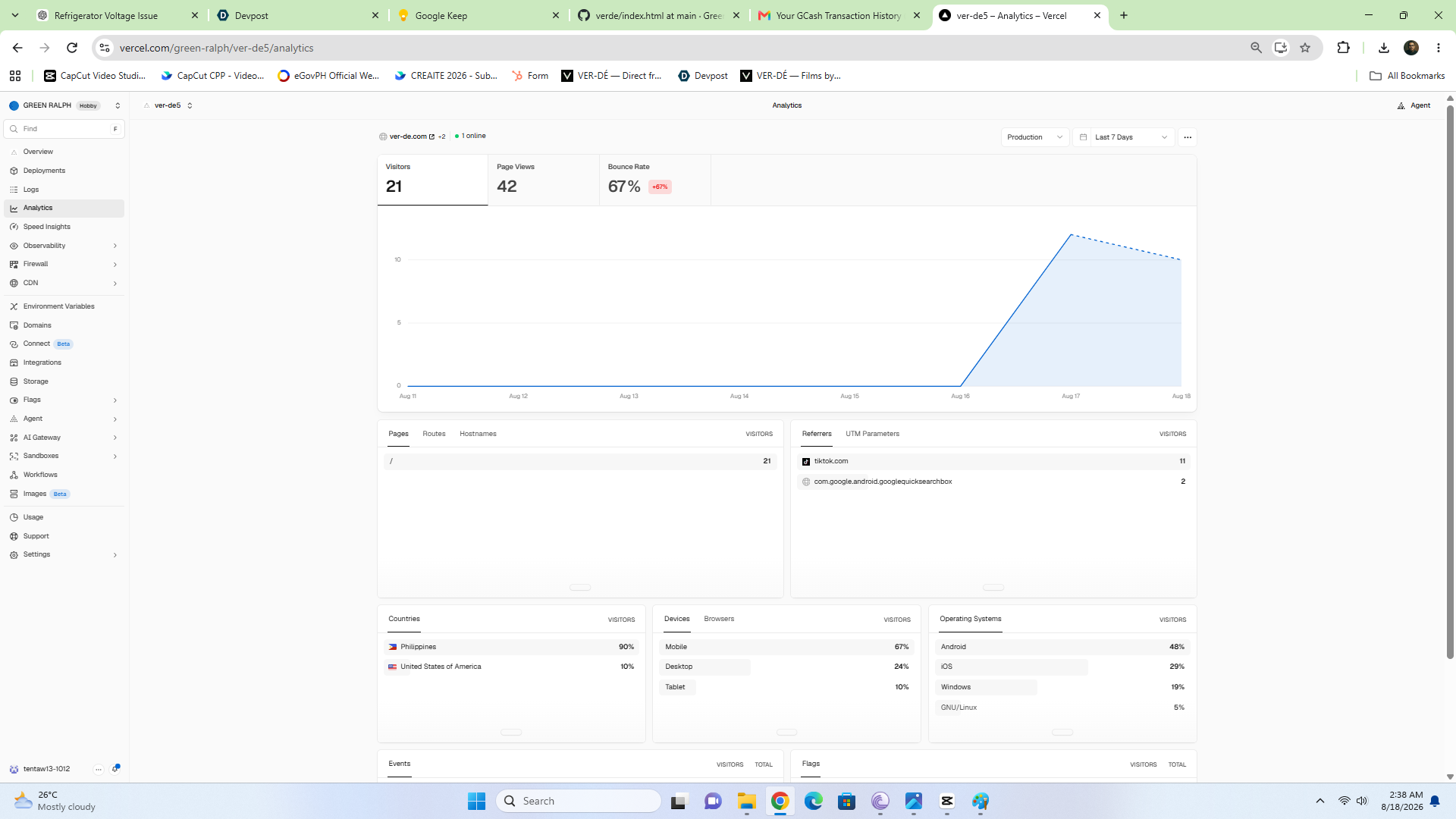Image resolution: width=1456 pixels, height=819 pixels.
Task: Open File Explorer from taskbar
Action: pyautogui.click(x=746, y=801)
